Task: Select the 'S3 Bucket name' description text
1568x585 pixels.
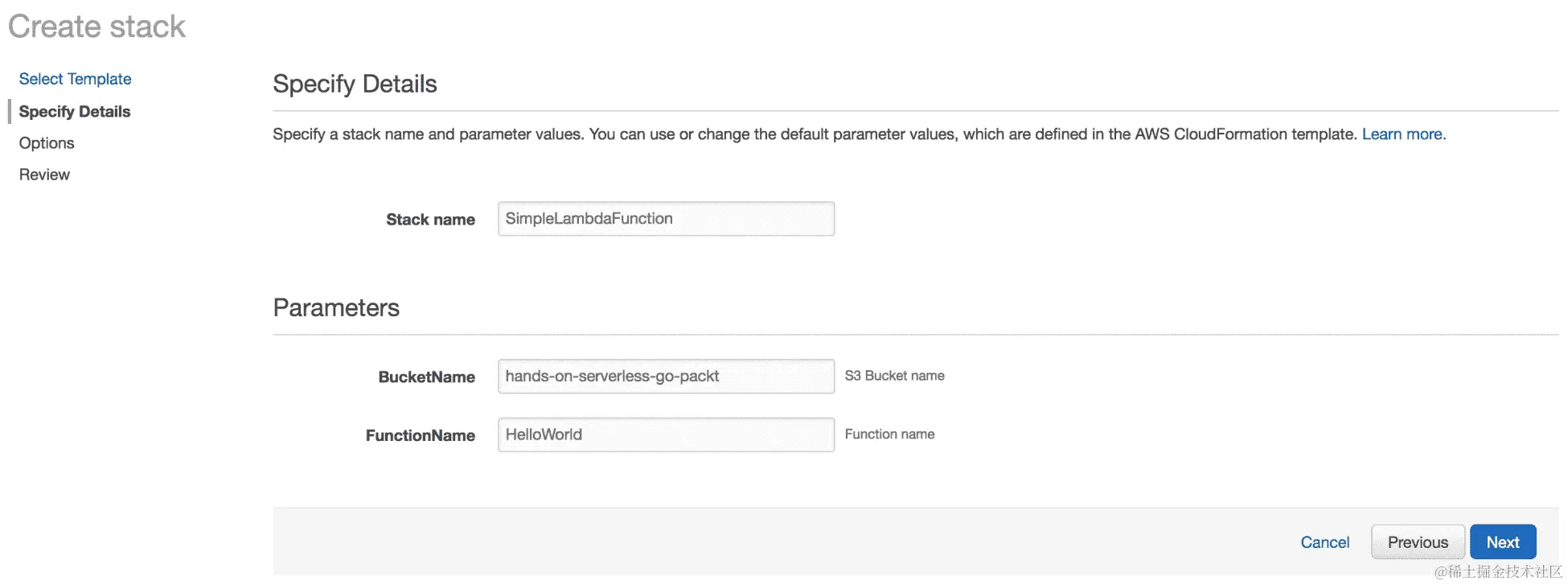Action: tap(894, 376)
